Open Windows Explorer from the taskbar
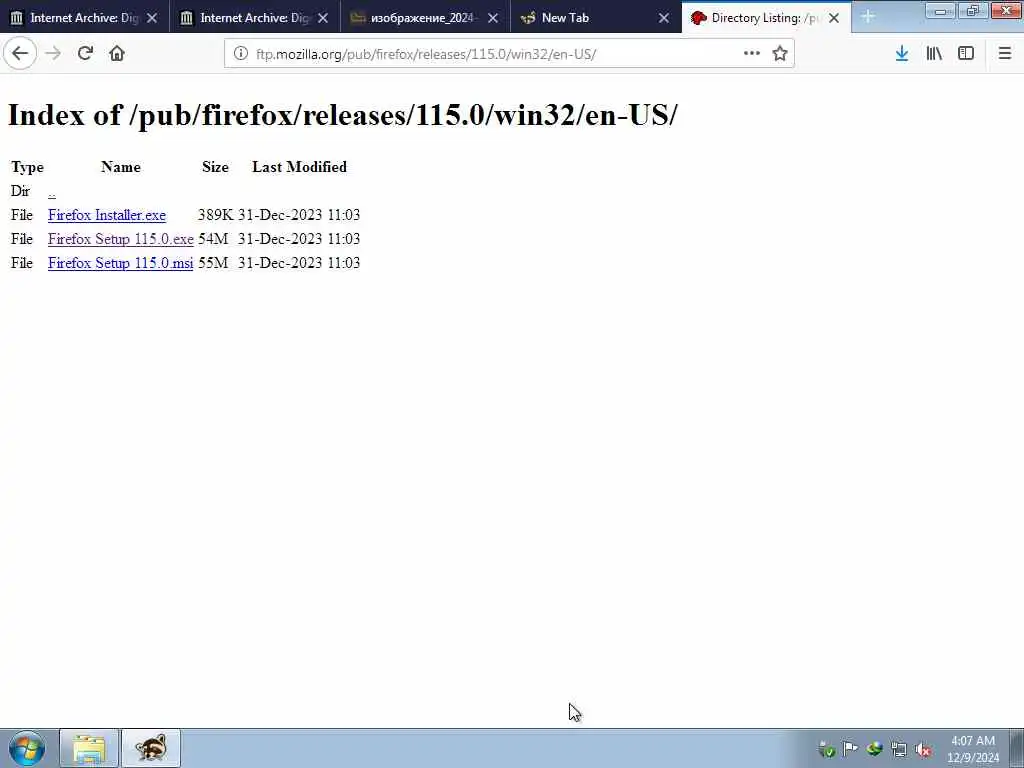Screen dimensions: 1024x768 [x=89, y=748]
